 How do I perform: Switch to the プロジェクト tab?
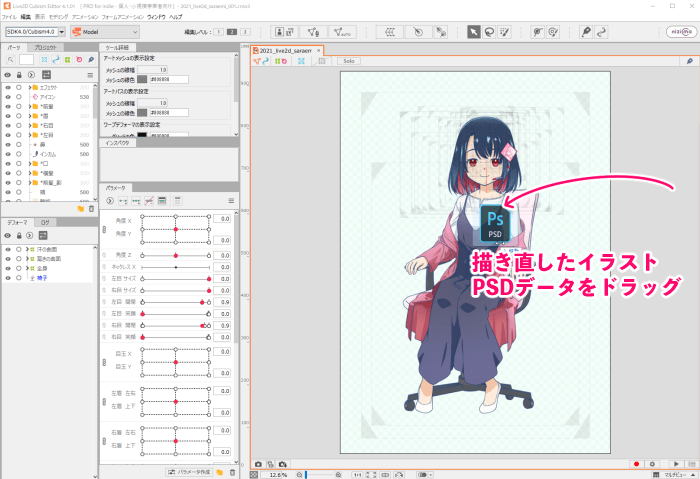46,47
